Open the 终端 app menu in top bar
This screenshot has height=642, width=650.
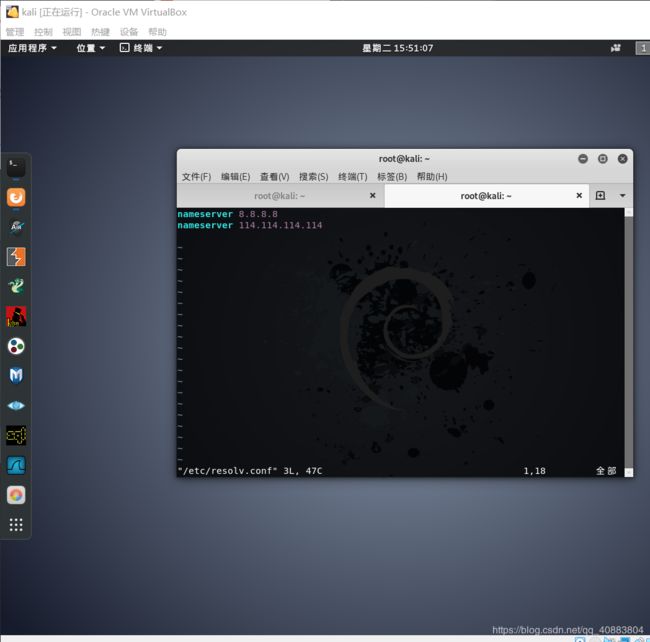coord(141,48)
